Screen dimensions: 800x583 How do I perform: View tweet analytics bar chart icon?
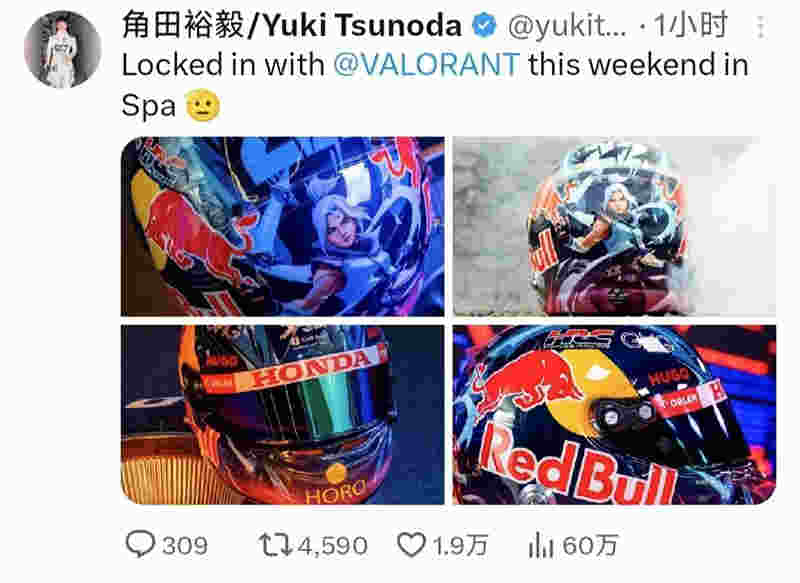coord(541,545)
